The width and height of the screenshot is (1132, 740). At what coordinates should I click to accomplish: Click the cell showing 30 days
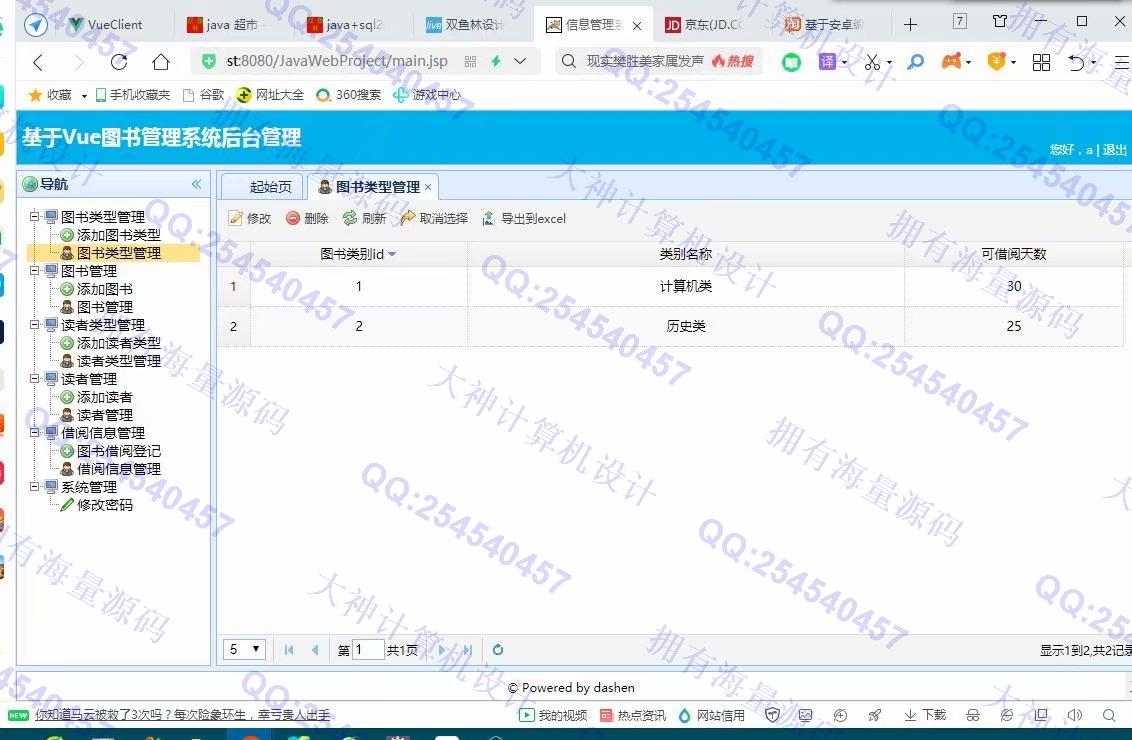(1014, 287)
